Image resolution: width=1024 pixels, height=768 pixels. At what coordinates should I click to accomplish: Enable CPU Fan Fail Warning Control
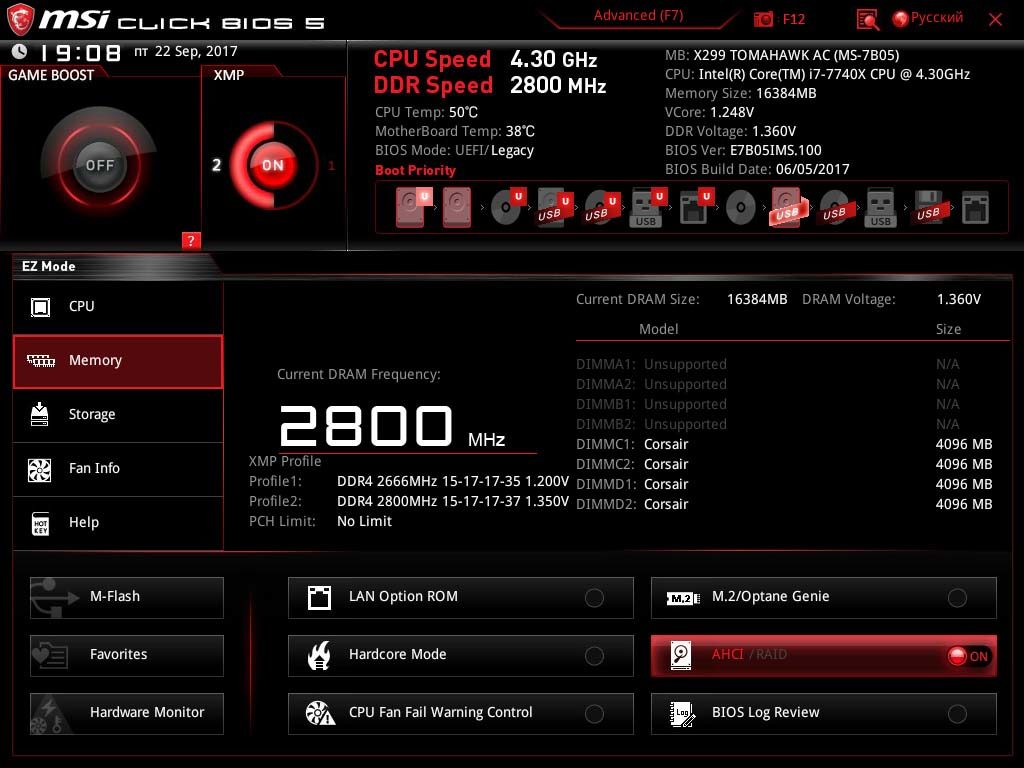pyautogui.click(x=460, y=713)
